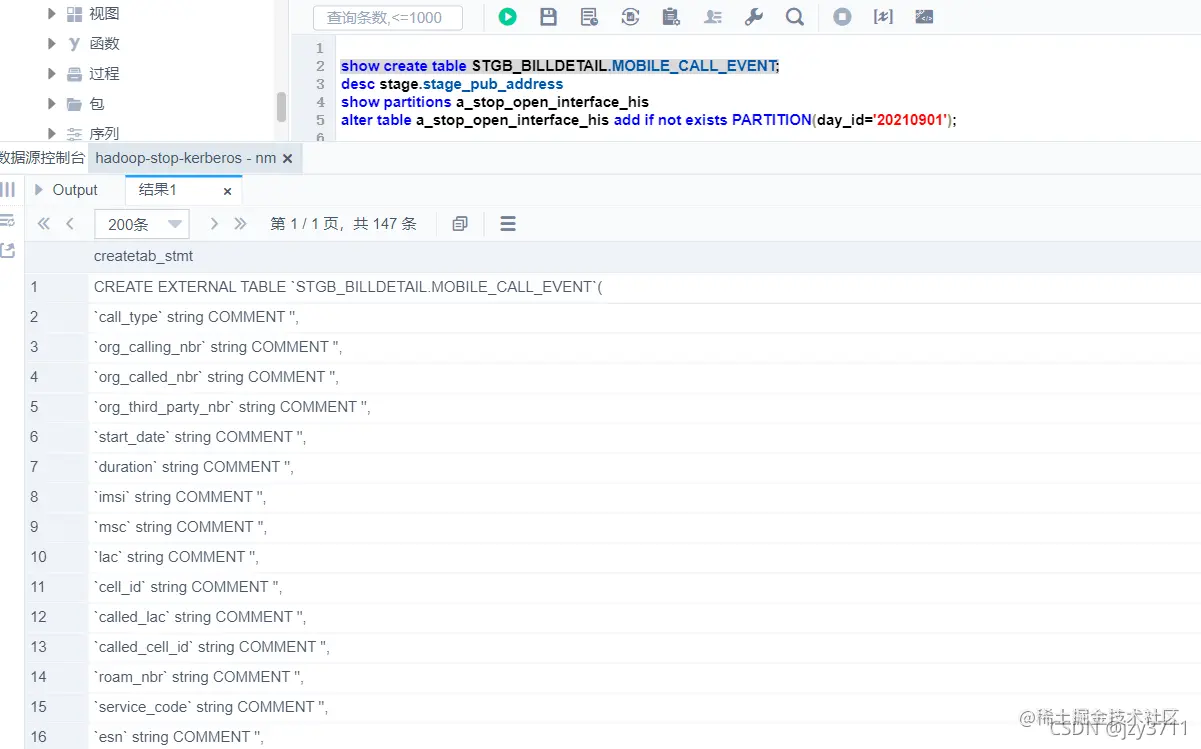Select the `msc` result row
Viewport: 1201px width, 749px height.
(x=612, y=527)
